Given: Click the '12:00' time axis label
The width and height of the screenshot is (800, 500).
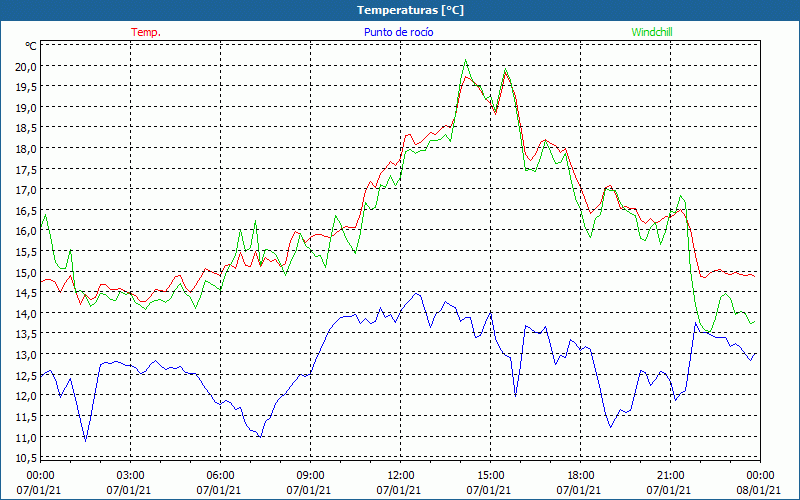Looking at the screenshot, I should (x=401, y=476).
